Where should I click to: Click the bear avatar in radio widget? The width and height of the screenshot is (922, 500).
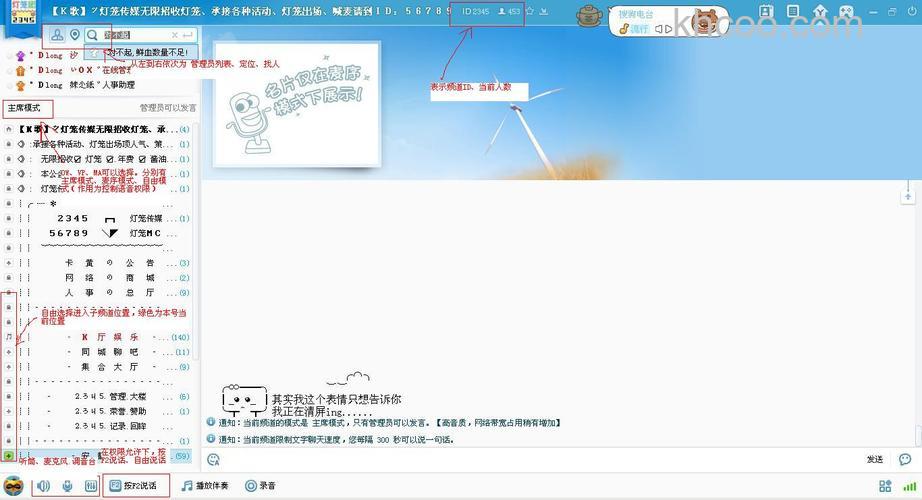[705, 21]
